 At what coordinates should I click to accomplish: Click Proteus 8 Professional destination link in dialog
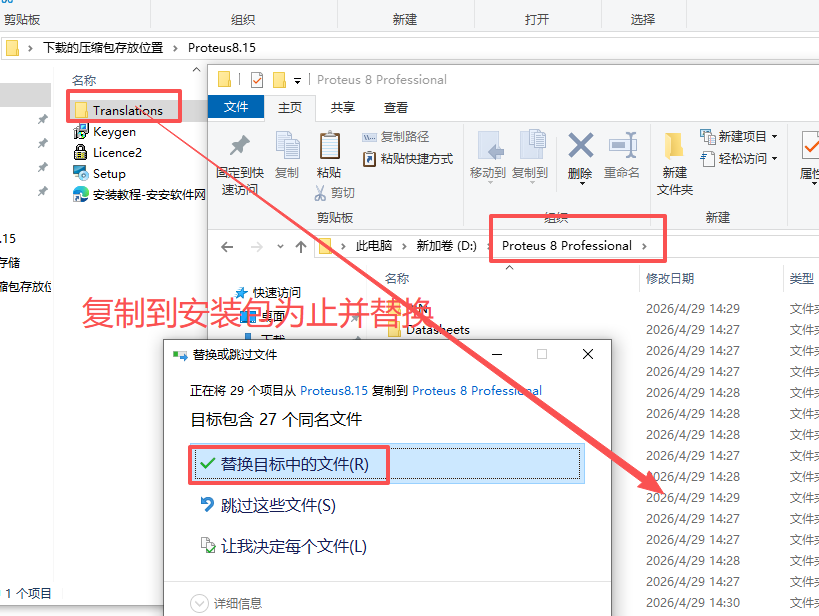point(477,390)
